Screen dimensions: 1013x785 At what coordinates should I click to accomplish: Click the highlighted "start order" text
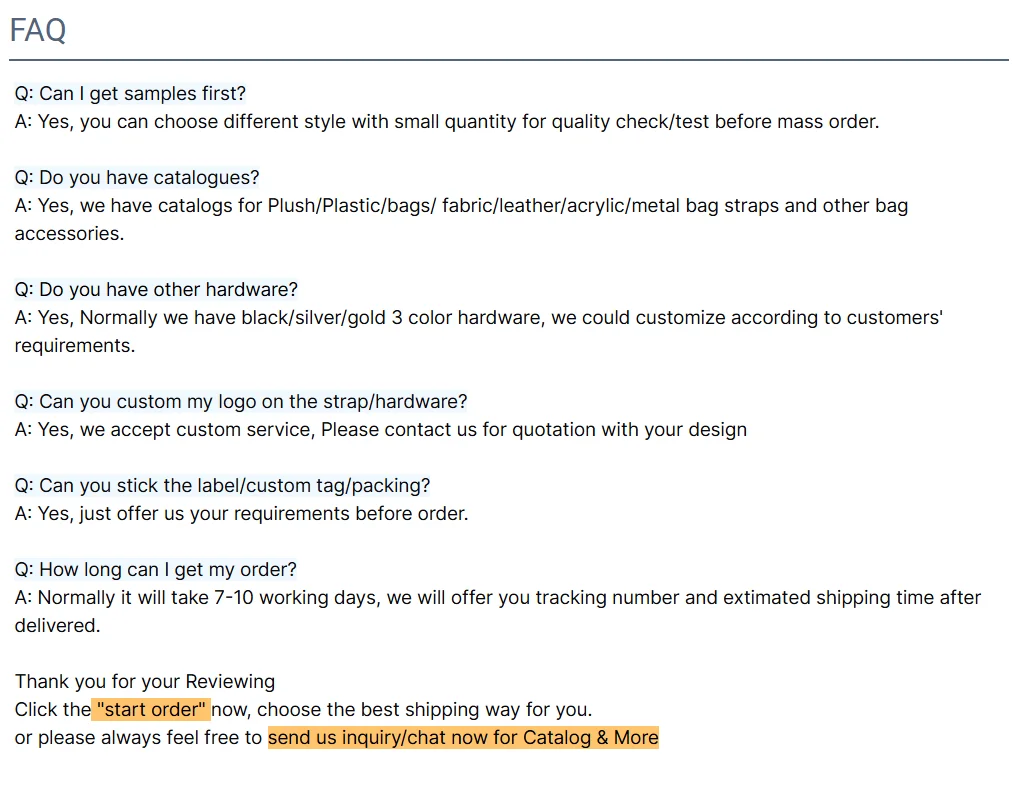click(151, 709)
